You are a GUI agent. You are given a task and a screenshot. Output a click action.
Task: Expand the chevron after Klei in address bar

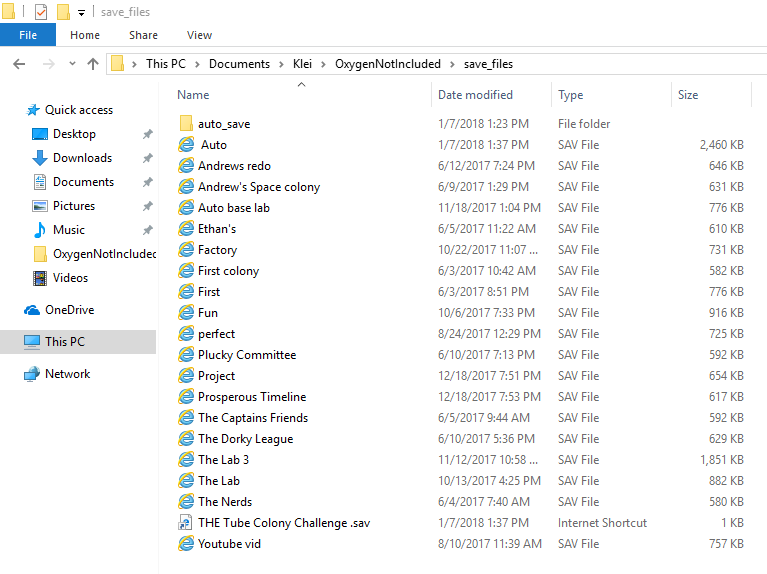(324, 64)
